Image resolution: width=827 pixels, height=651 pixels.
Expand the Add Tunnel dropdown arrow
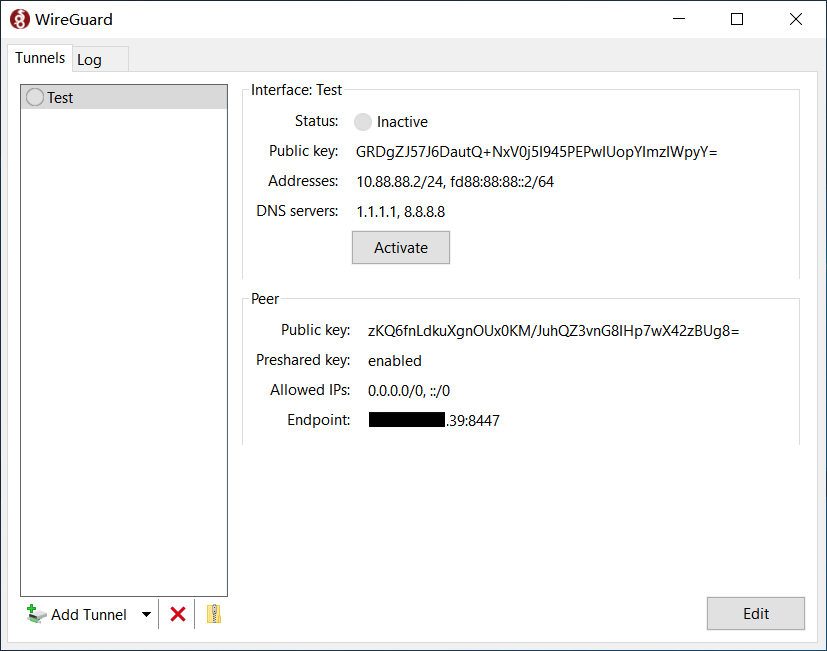[146, 614]
